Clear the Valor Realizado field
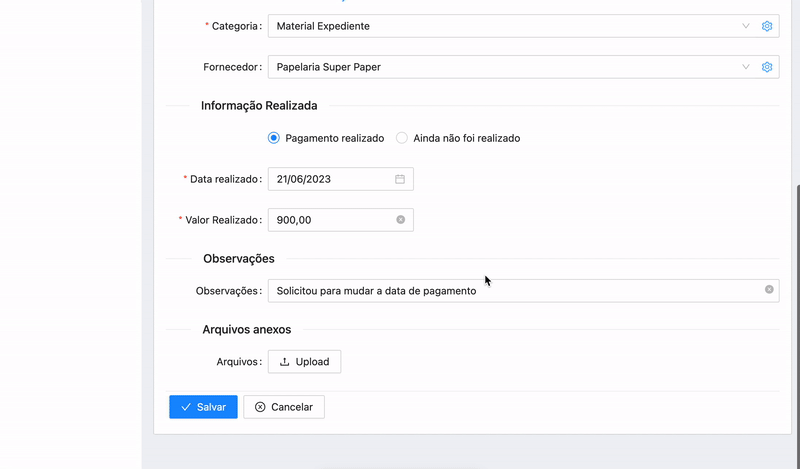The width and height of the screenshot is (800, 469). [x=401, y=219]
